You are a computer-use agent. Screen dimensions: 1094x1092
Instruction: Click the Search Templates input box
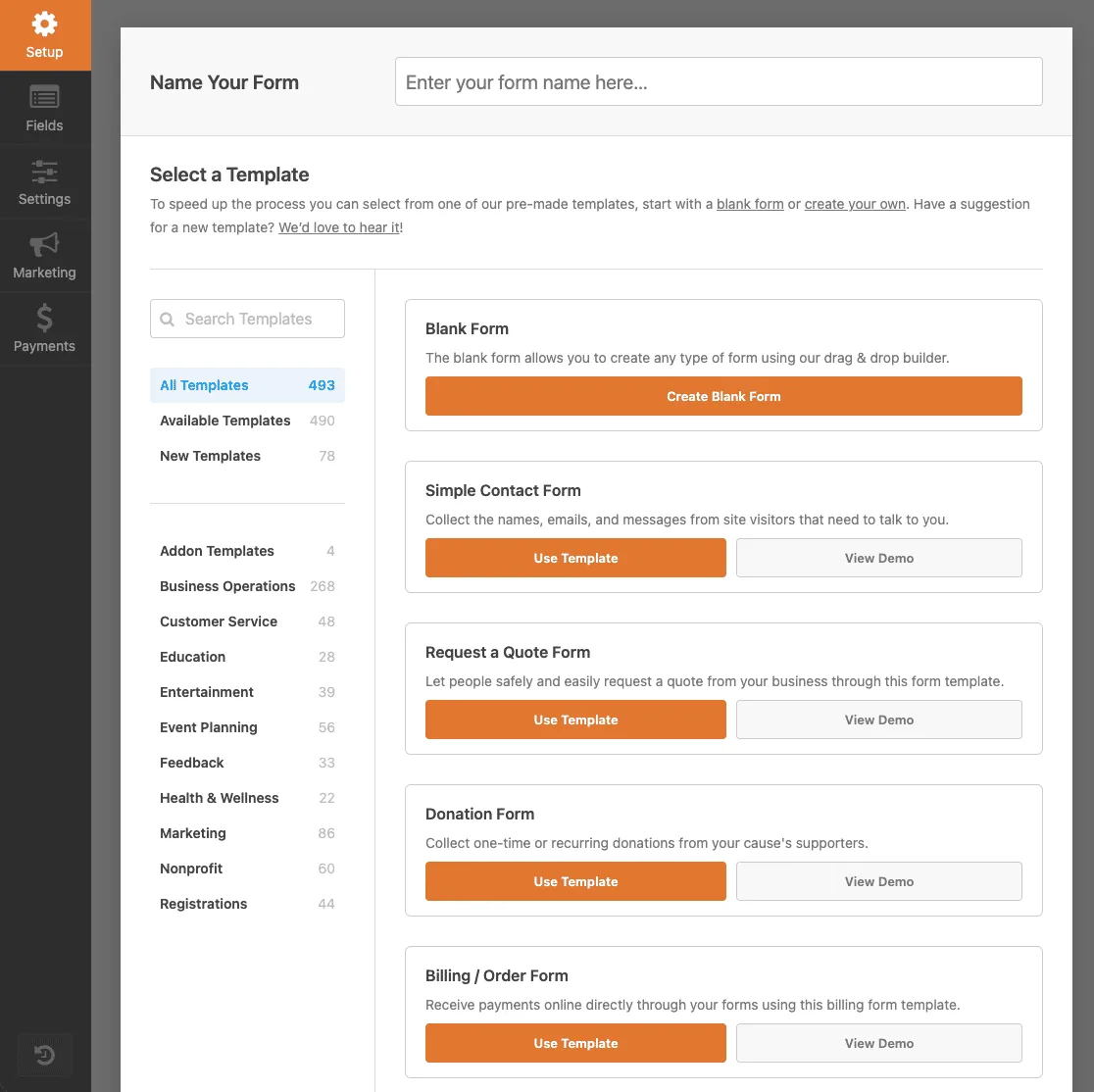[x=247, y=319]
